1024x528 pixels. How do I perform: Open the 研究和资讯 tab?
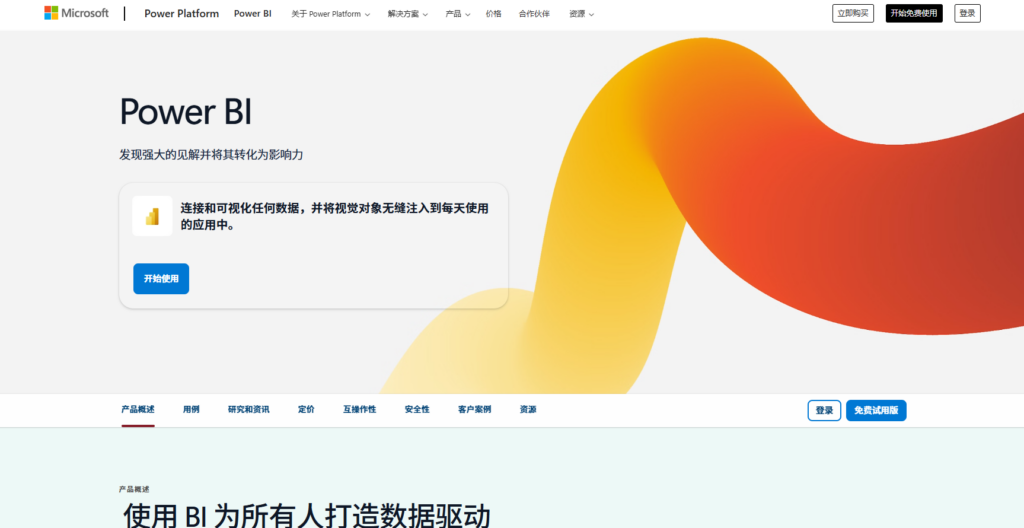pyautogui.click(x=248, y=410)
